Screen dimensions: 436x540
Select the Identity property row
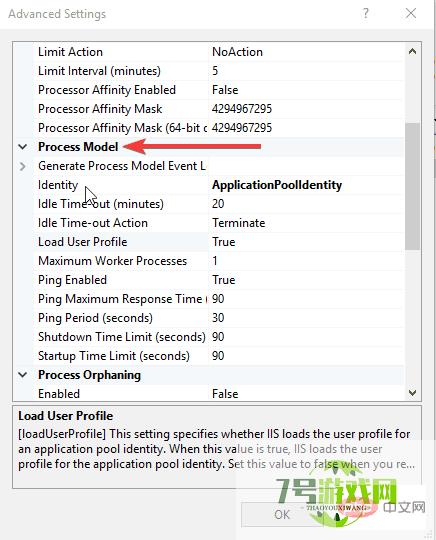[219, 185]
